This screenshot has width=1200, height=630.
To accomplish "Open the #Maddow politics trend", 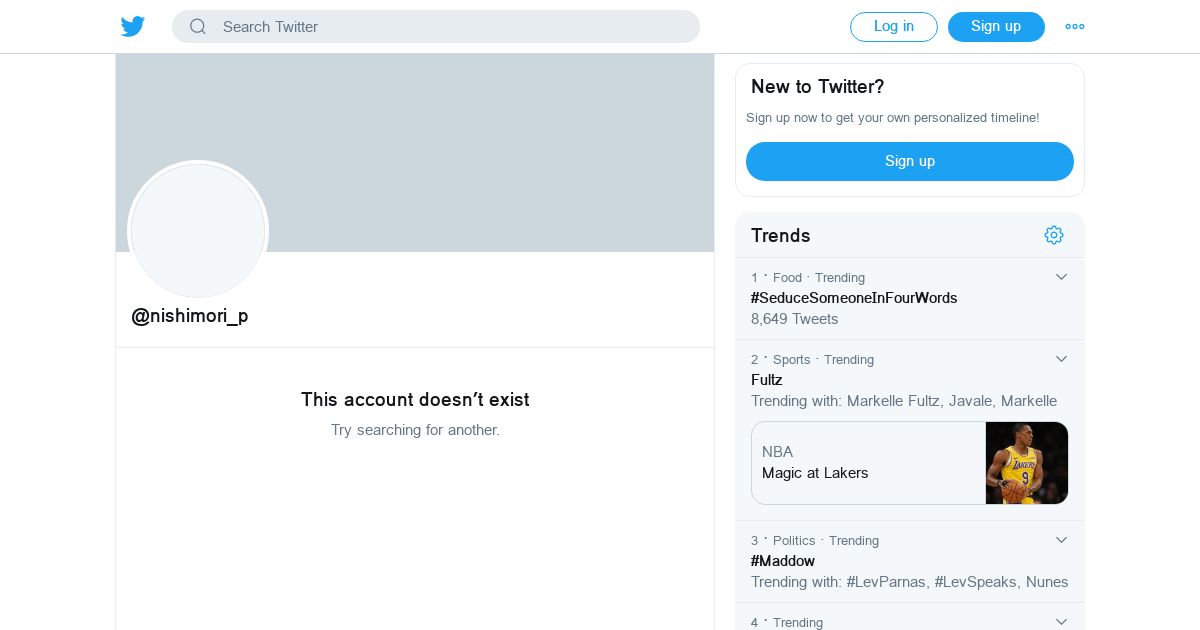I will click(x=783, y=561).
